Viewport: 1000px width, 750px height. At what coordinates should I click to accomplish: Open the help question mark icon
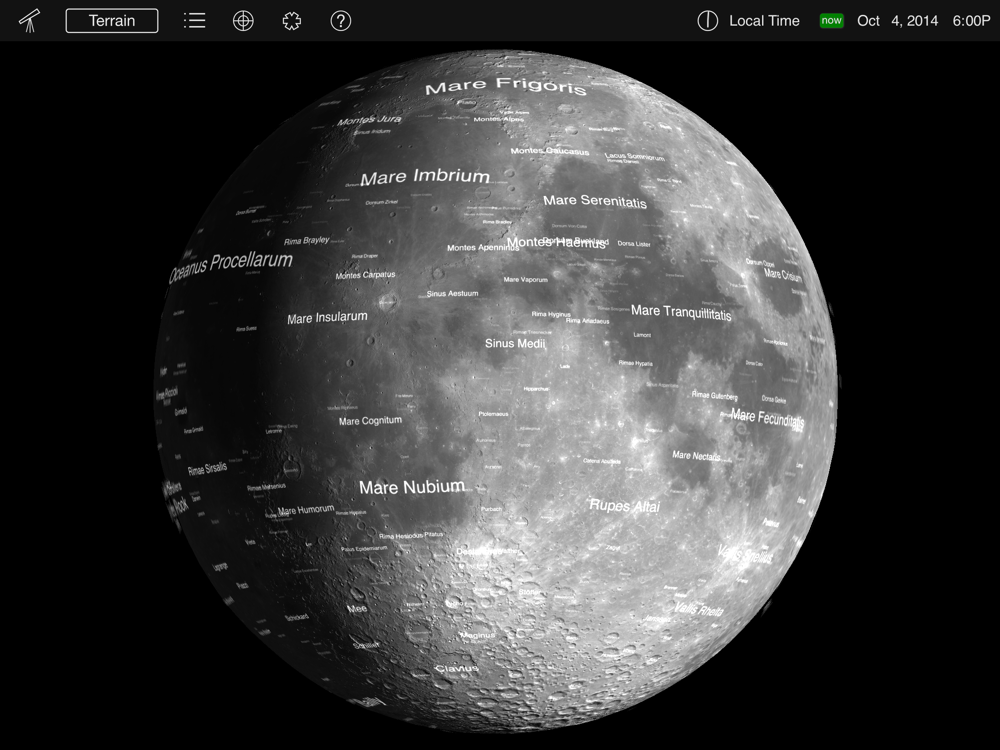pyautogui.click(x=341, y=20)
